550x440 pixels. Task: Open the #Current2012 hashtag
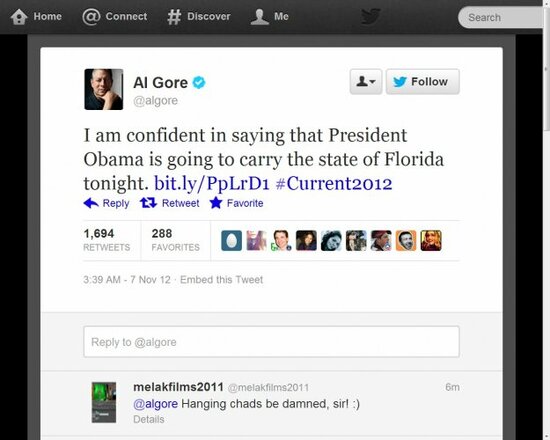coord(334,183)
